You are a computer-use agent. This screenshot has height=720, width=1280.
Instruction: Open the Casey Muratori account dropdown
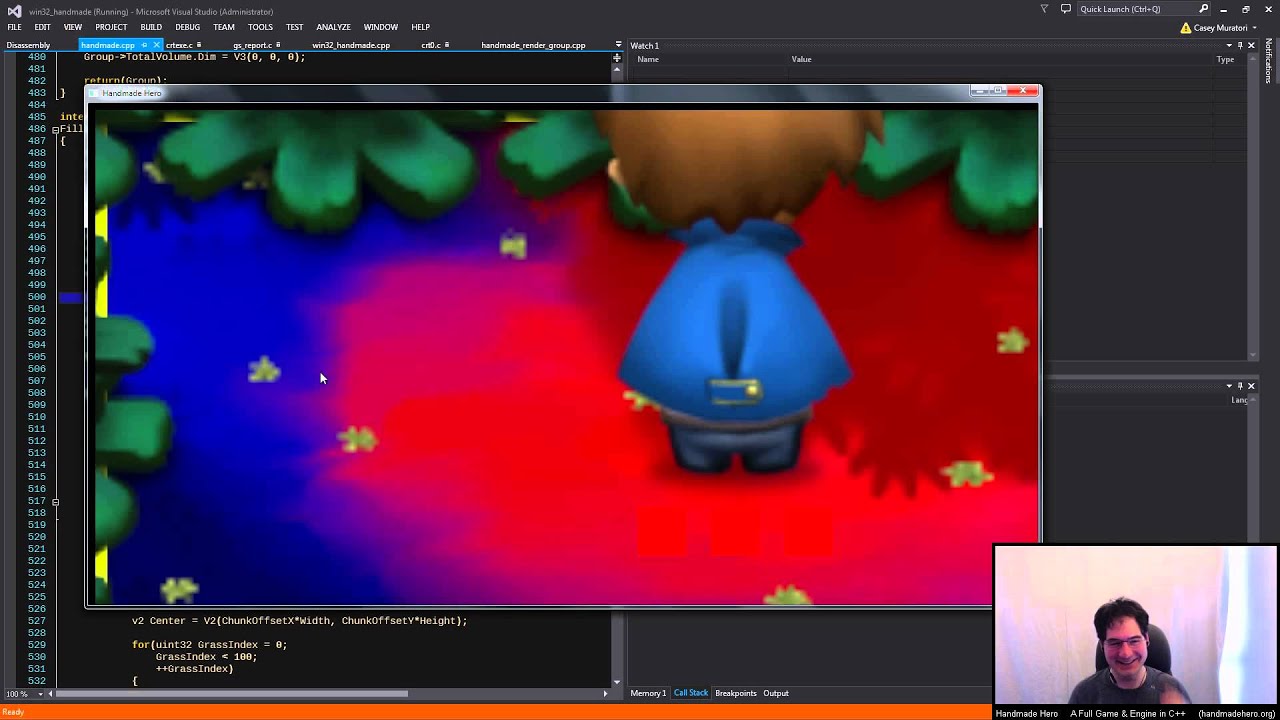point(1225,28)
